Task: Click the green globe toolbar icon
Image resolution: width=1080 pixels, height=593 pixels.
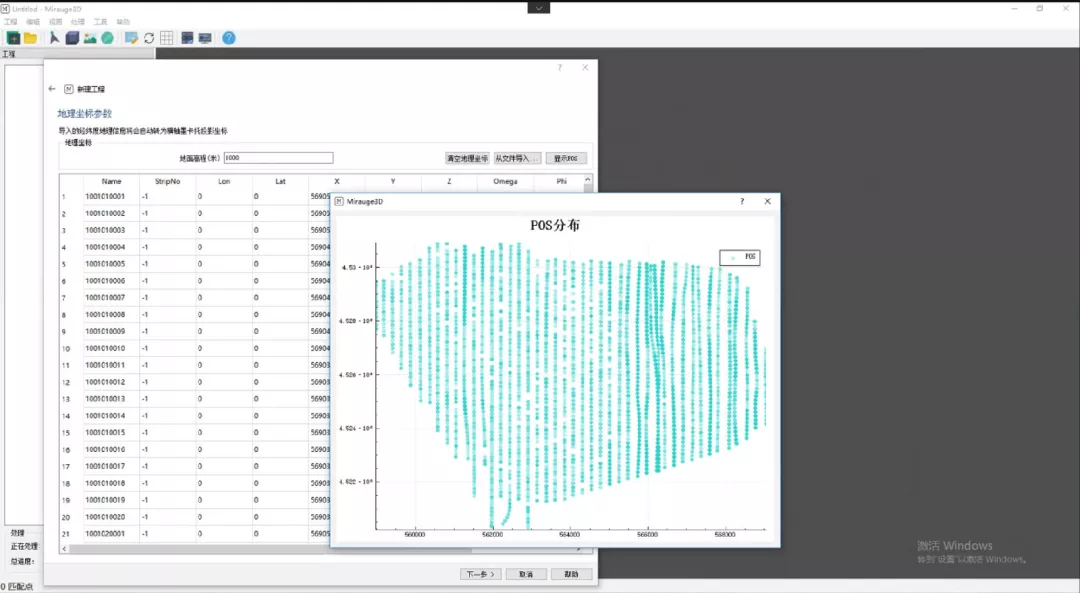Action: click(107, 38)
